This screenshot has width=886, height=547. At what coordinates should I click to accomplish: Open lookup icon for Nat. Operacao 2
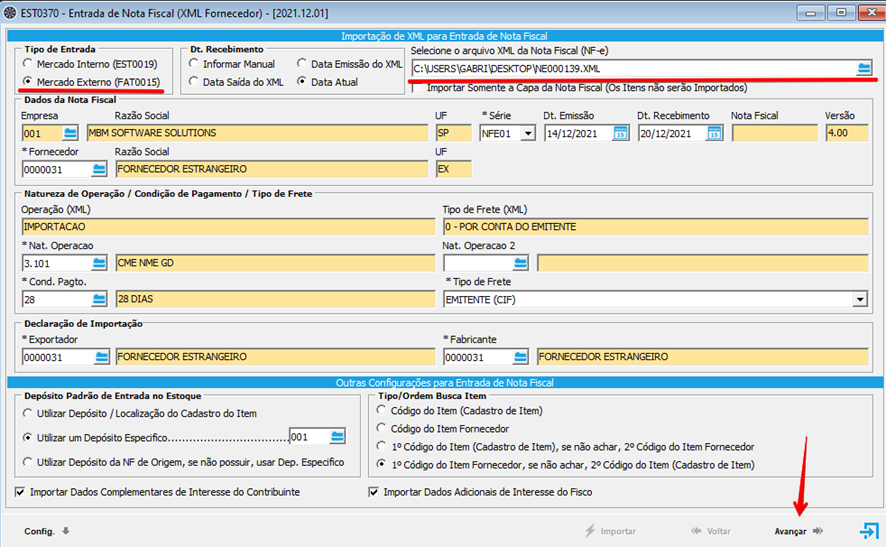[520, 263]
